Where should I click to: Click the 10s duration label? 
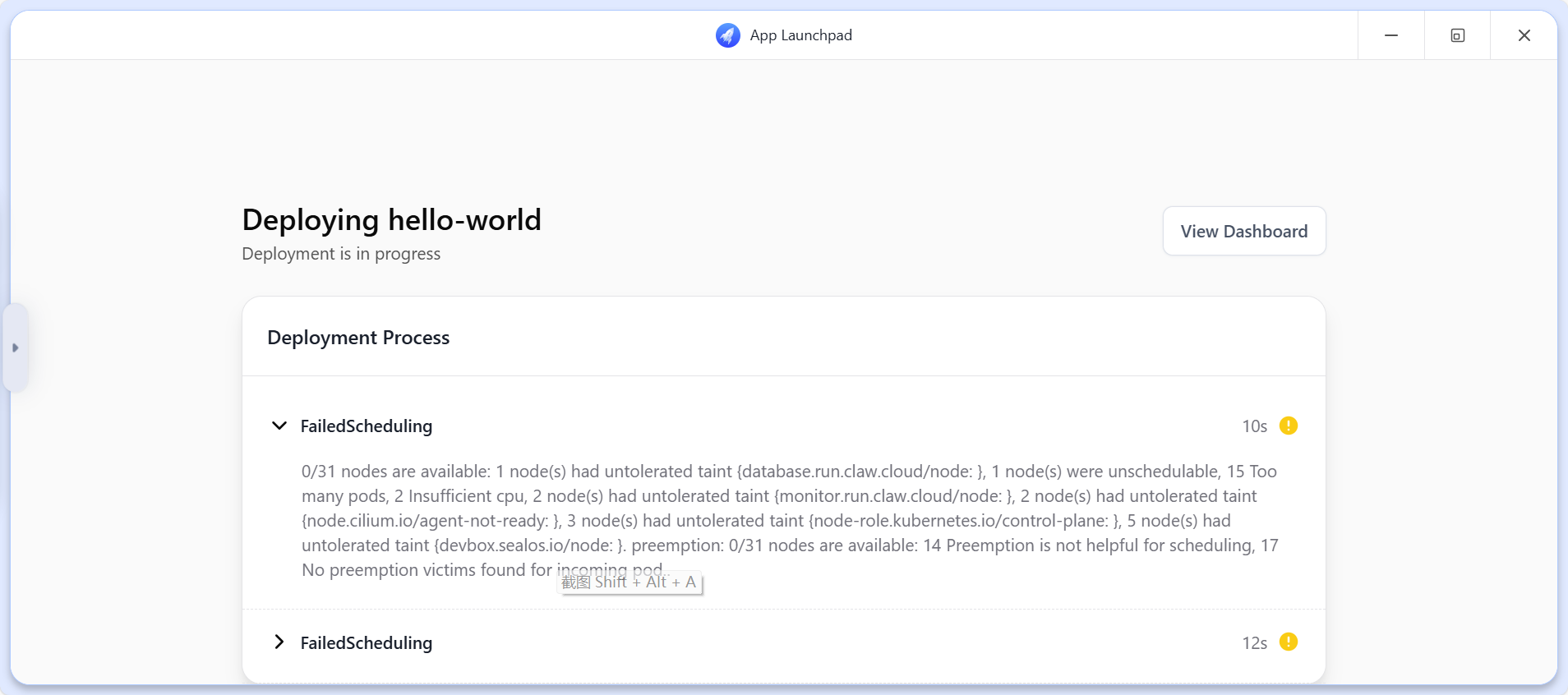click(x=1254, y=426)
